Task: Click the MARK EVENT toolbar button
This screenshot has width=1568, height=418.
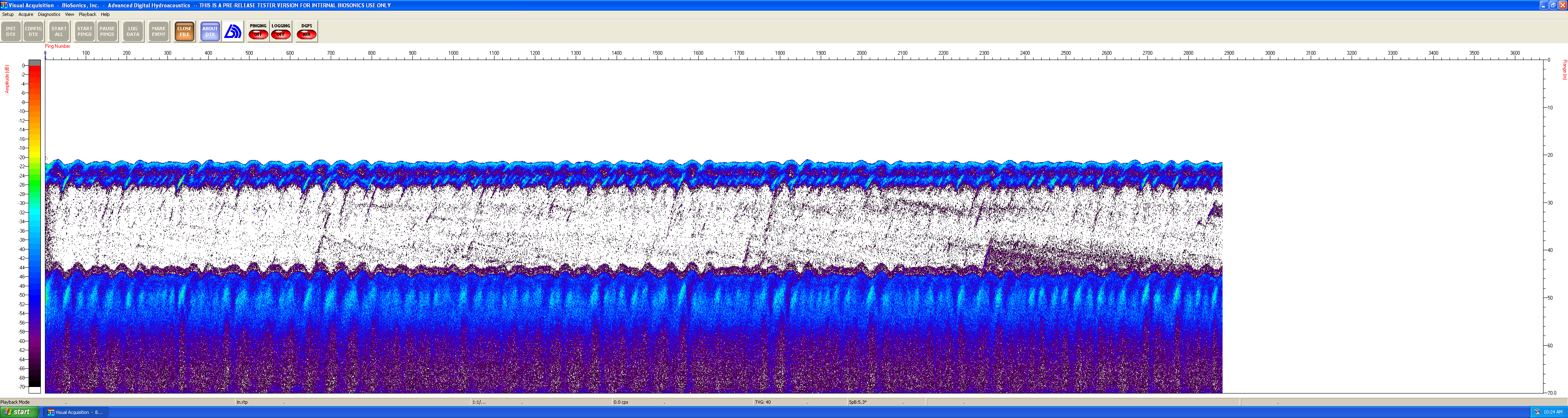Action: pos(159,32)
